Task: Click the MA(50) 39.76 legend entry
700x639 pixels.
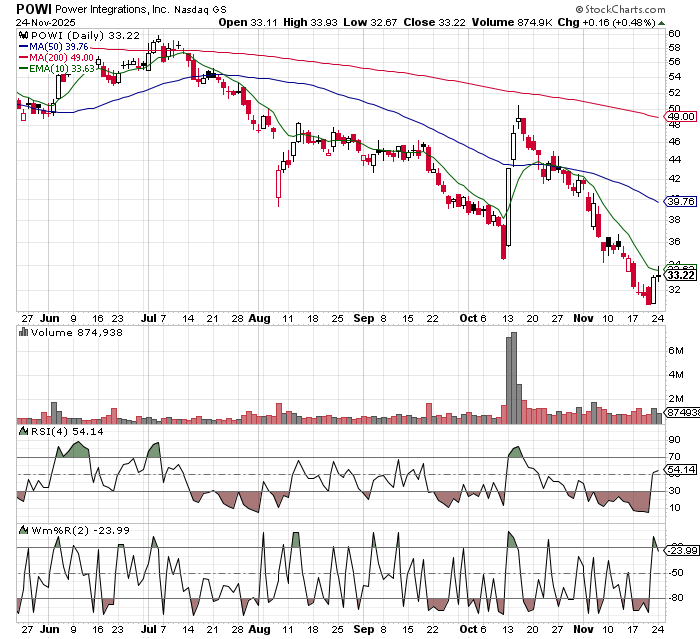Action: click(58, 46)
